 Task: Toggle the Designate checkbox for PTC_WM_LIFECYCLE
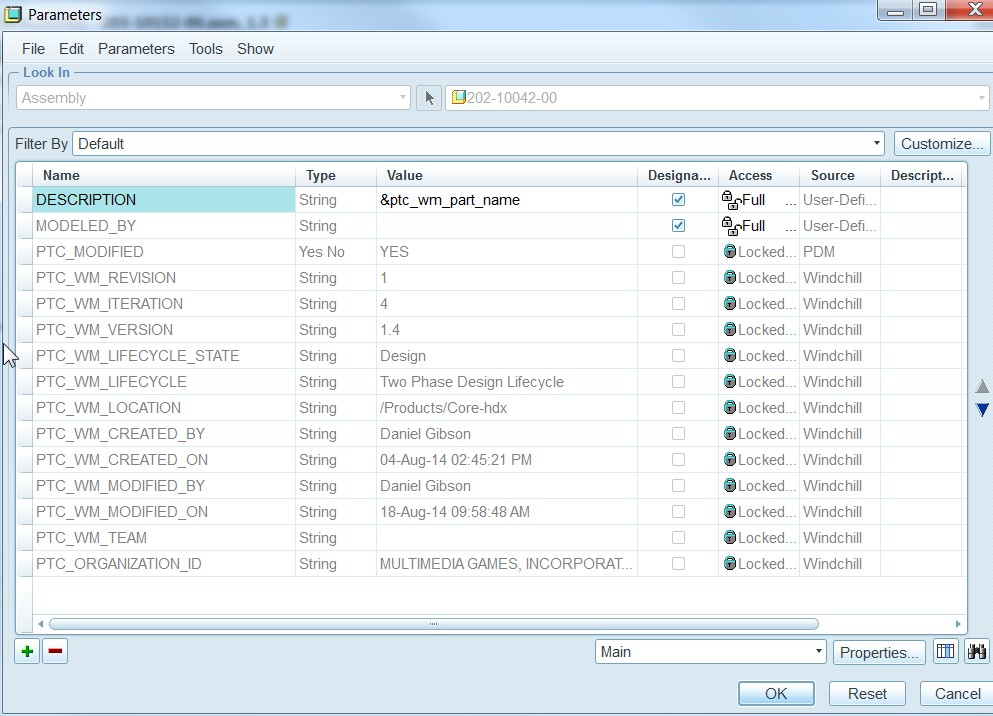[x=678, y=382]
